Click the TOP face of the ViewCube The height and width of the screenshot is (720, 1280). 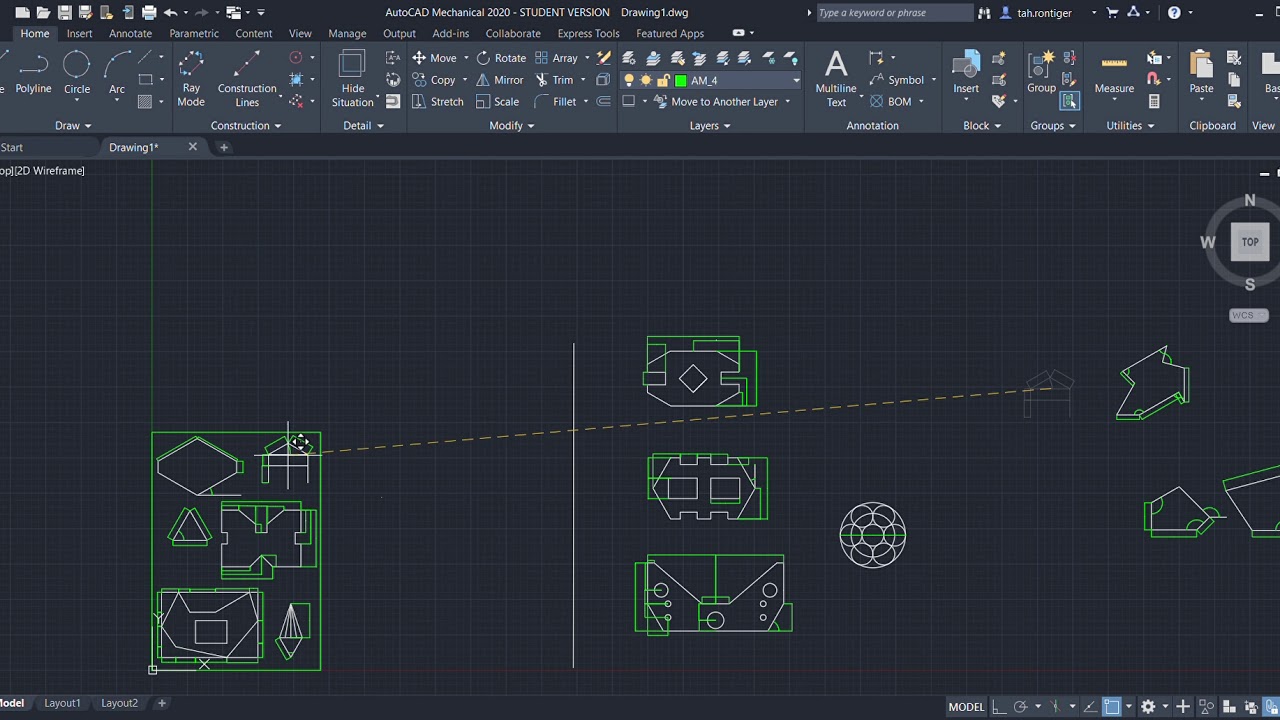[1250, 242]
